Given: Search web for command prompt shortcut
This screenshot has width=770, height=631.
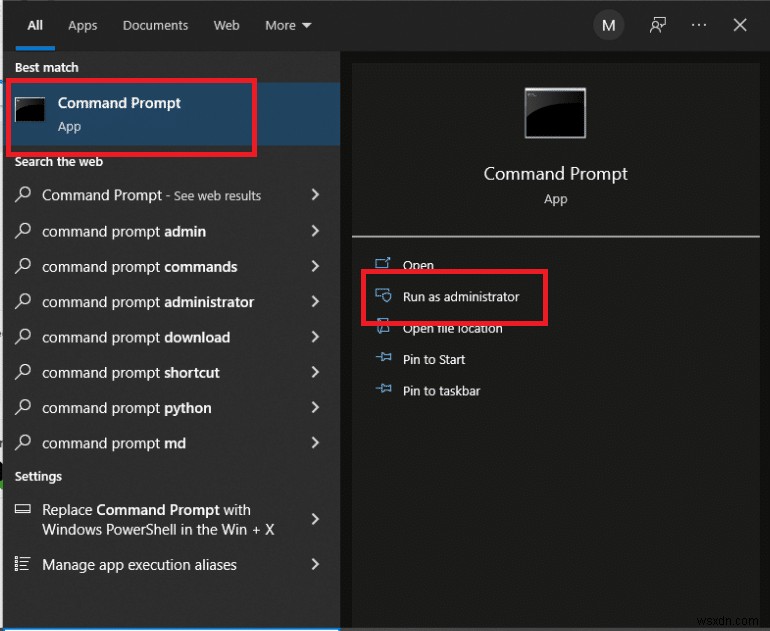Looking at the screenshot, I should click(x=131, y=373).
